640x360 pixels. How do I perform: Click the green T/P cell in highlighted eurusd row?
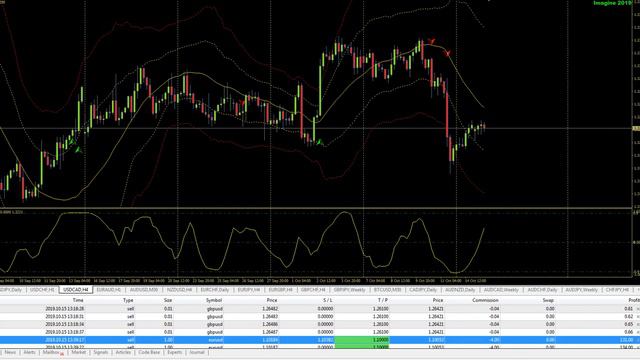click(x=362, y=340)
